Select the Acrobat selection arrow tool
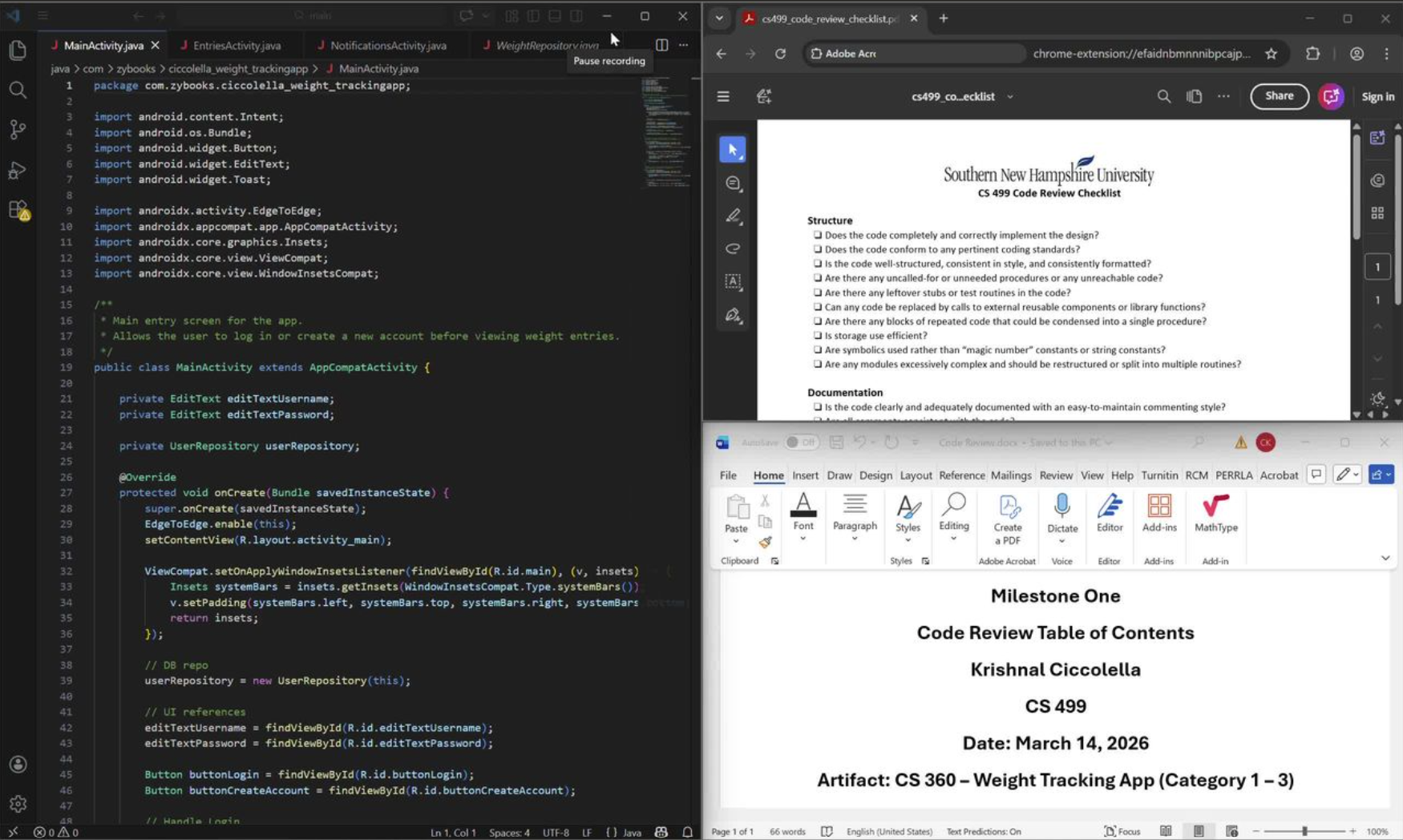Screen dimensions: 1403x840 [x=733, y=150]
